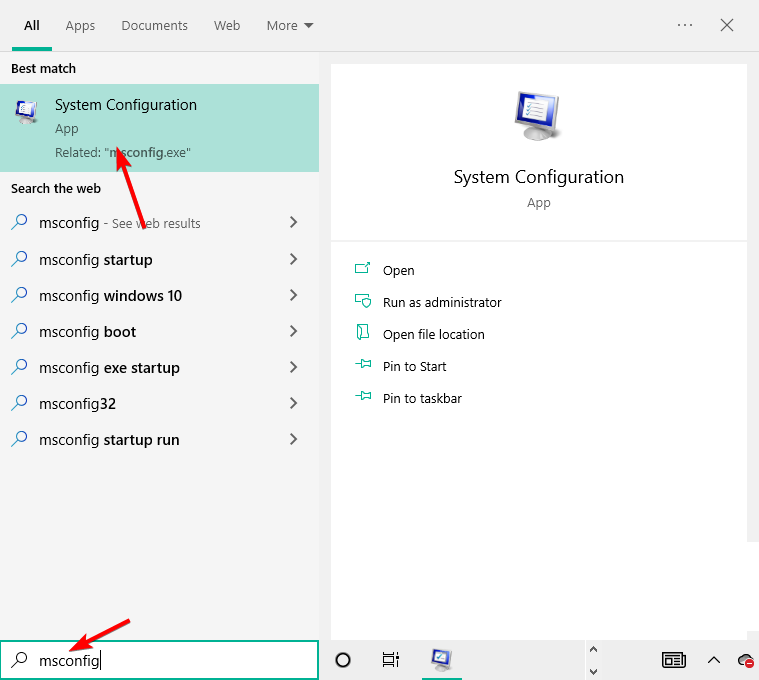The width and height of the screenshot is (759, 680).
Task: Choose Open file location
Action: (x=433, y=334)
